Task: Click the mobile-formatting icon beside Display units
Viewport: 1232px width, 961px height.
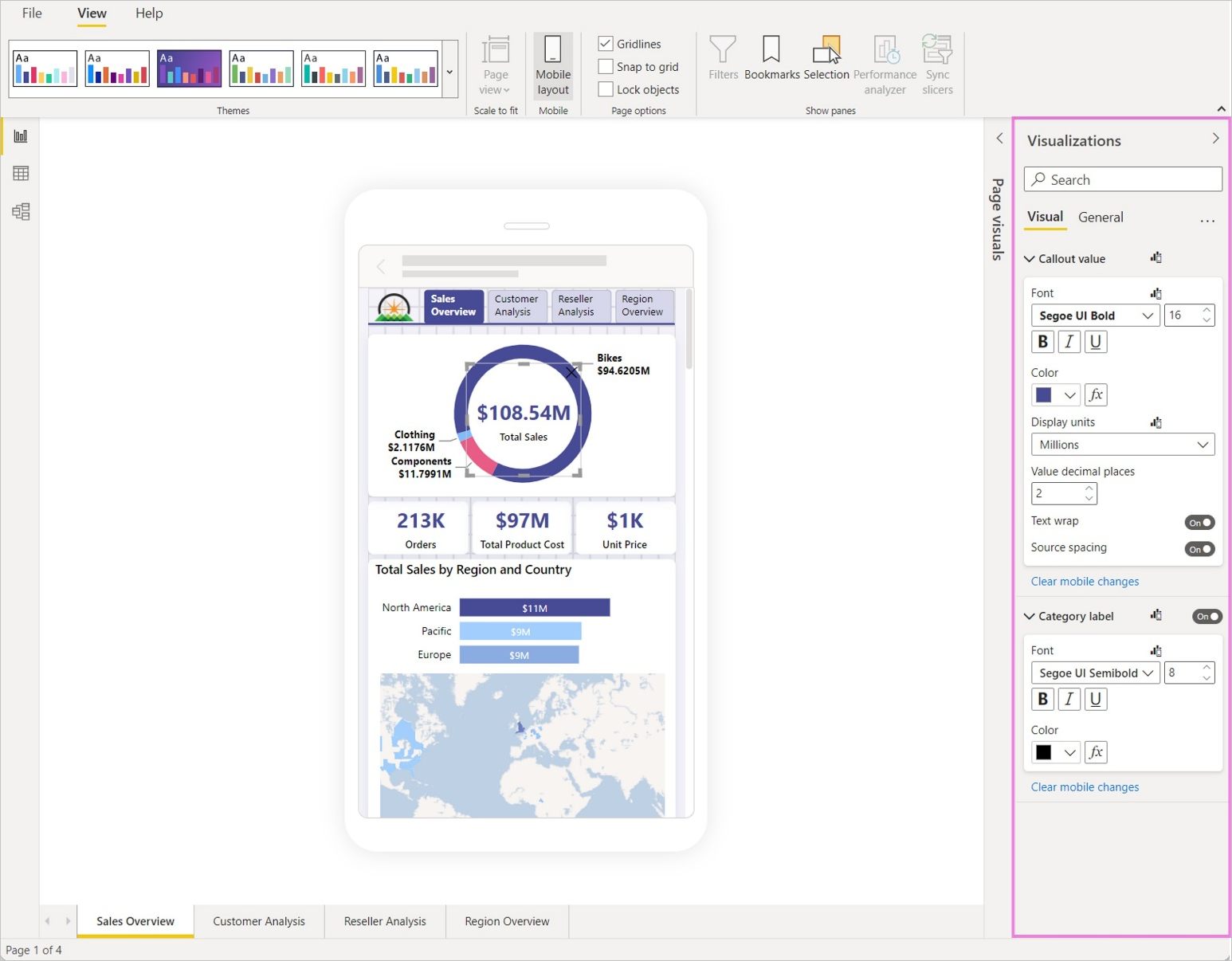Action: point(1155,422)
